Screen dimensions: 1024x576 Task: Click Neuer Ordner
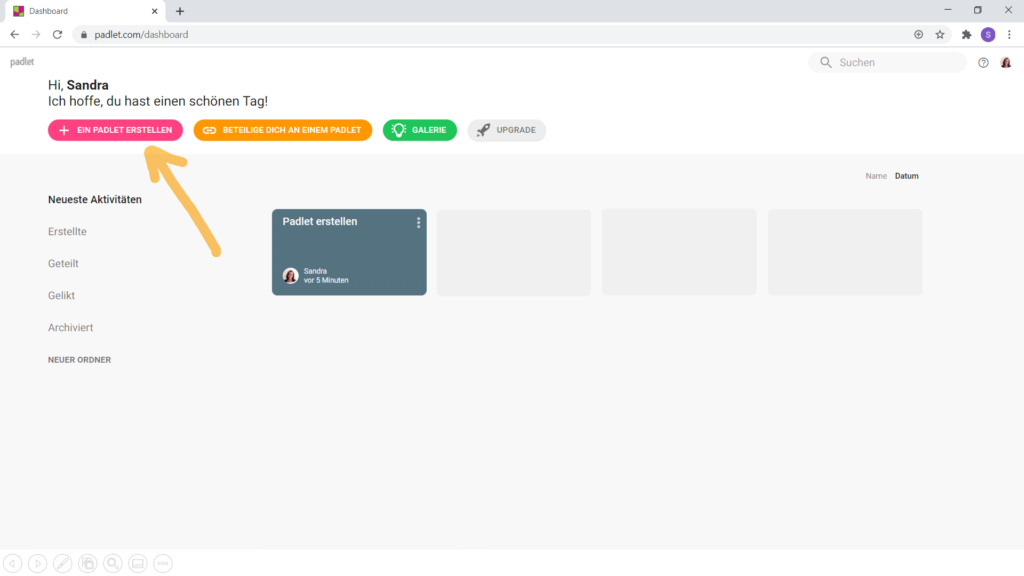(80, 360)
